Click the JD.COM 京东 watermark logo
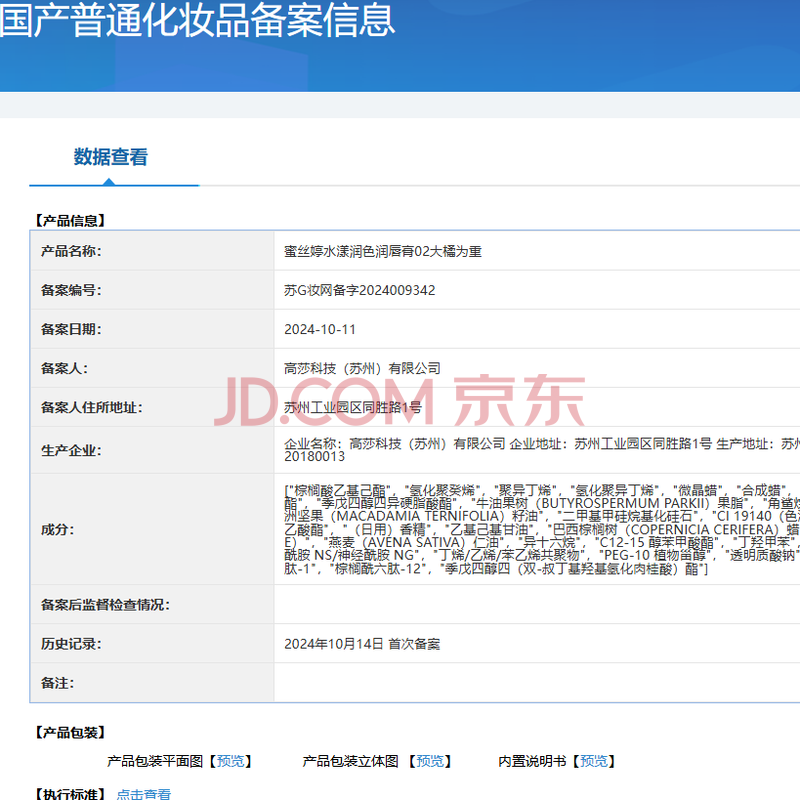 coord(400,400)
